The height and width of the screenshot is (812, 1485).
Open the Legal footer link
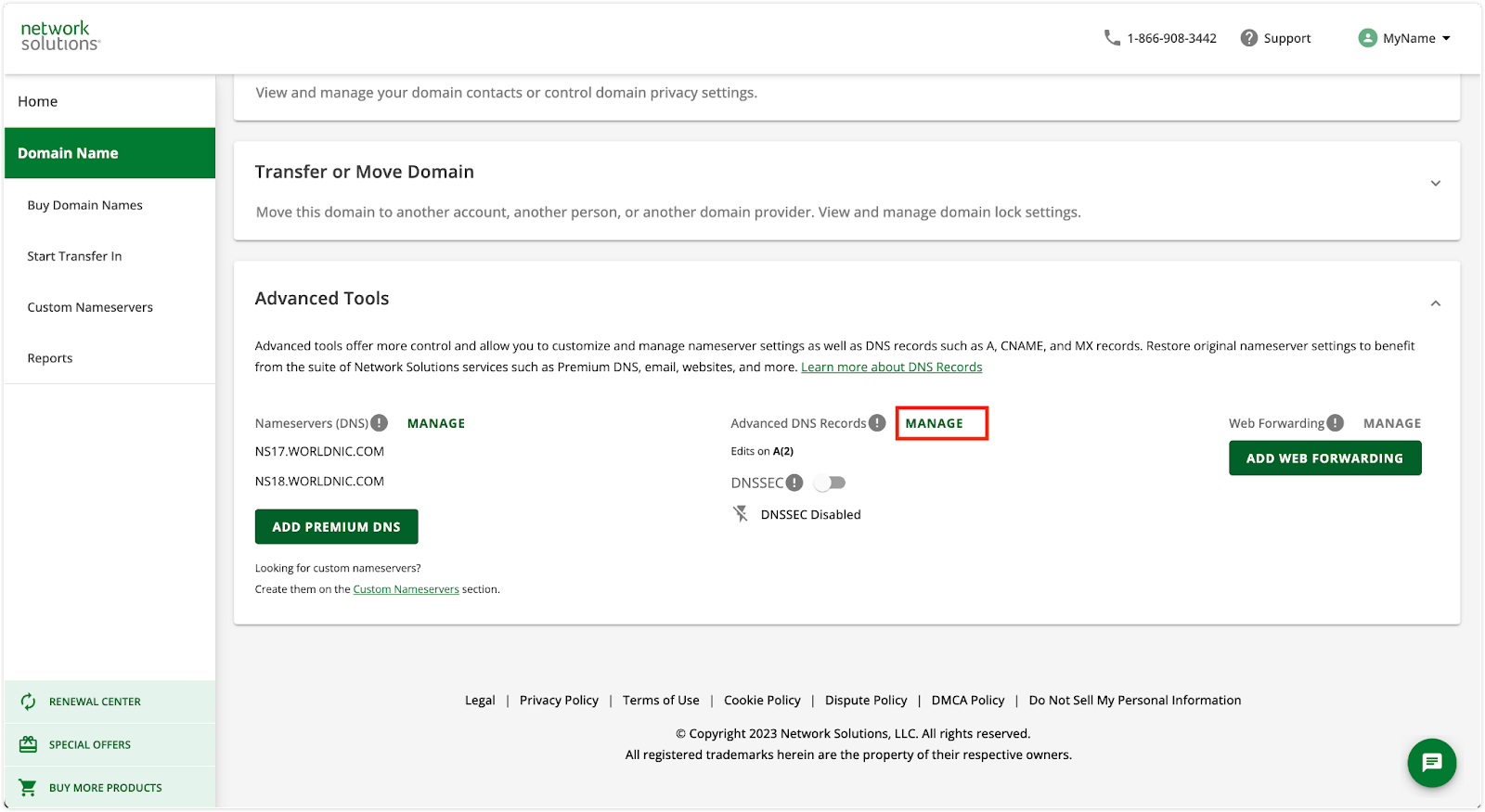[x=480, y=701]
